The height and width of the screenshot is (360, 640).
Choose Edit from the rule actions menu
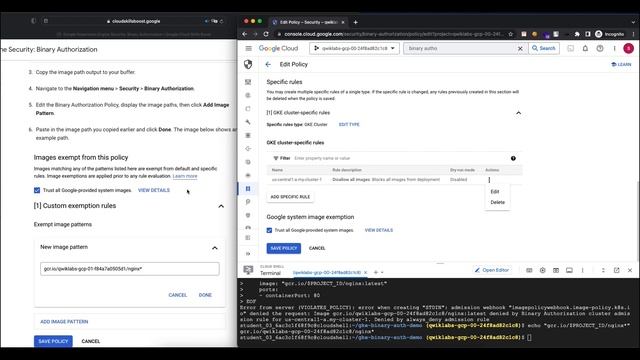pyautogui.click(x=495, y=191)
